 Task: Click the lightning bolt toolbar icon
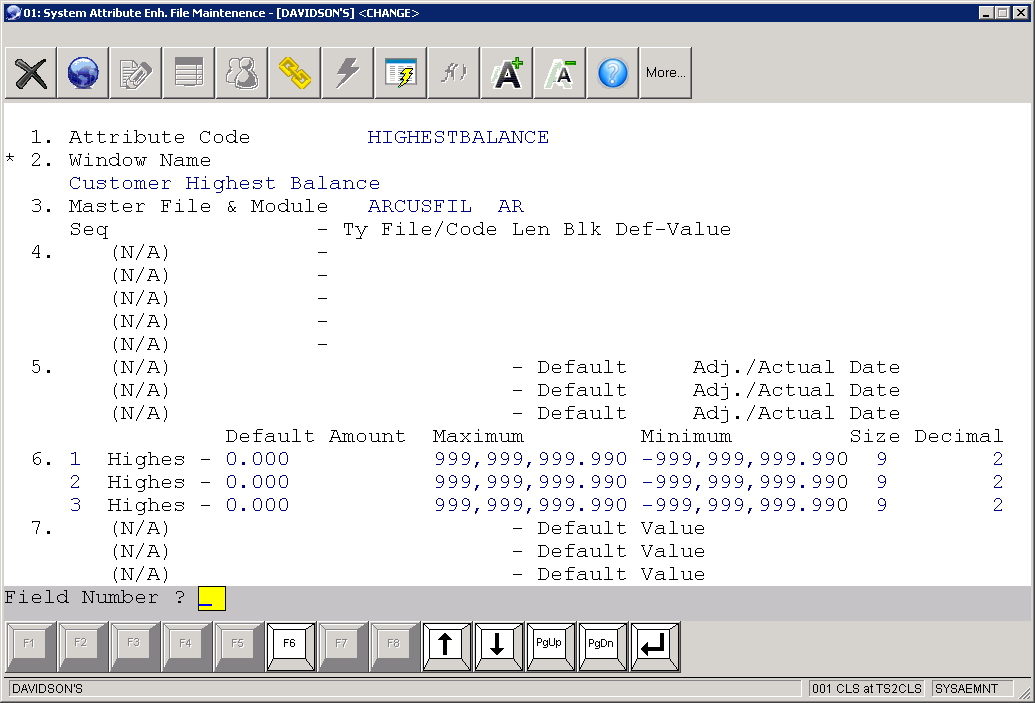(x=348, y=73)
